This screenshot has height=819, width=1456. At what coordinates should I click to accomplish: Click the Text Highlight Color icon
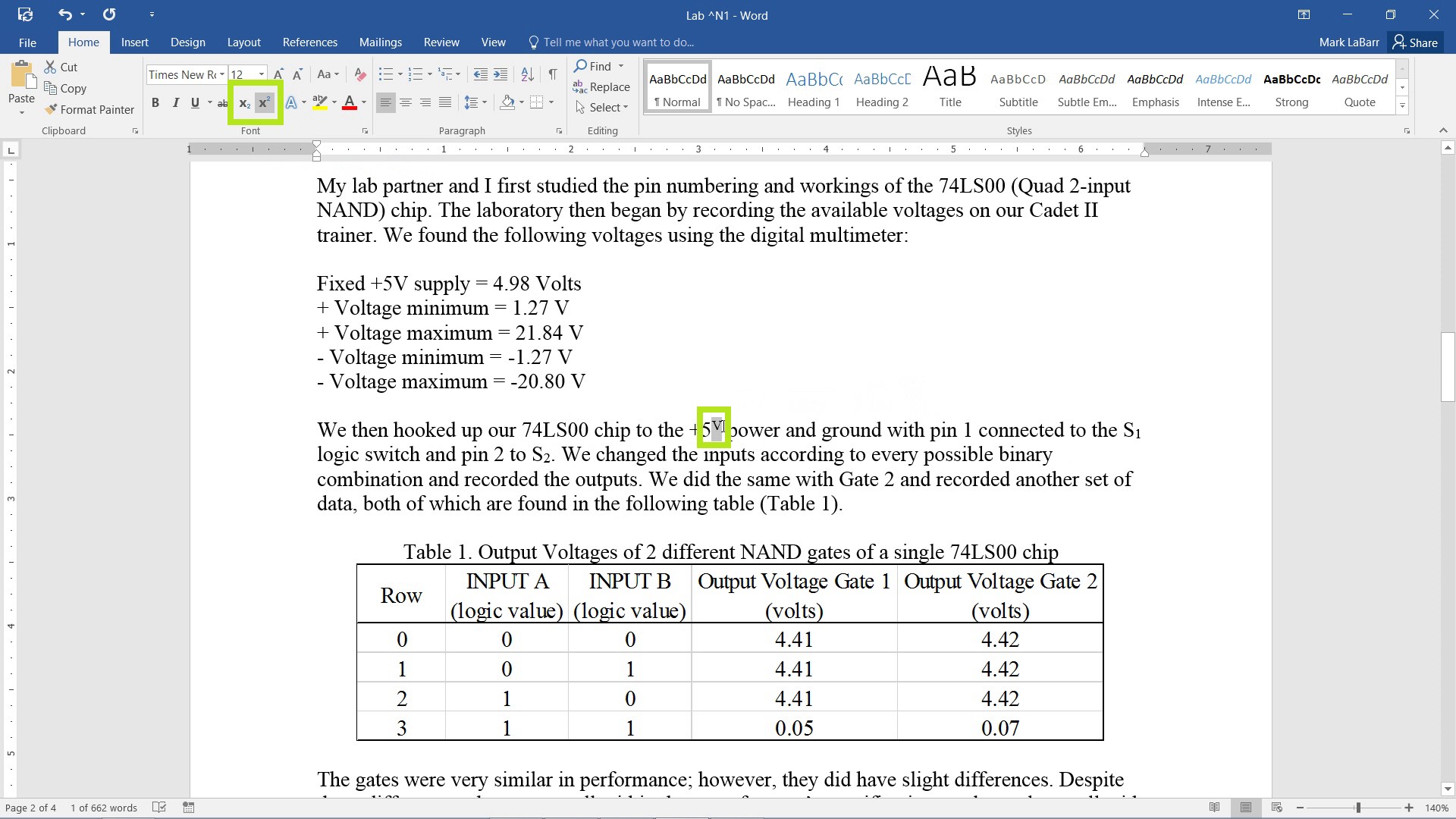(x=318, y=103)
